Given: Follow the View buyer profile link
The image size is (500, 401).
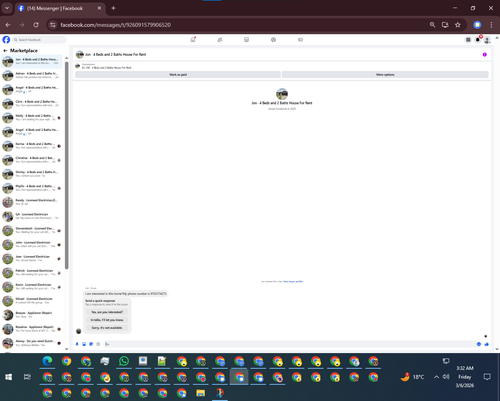Looking at the screenshot, I should (x=293, y=282).
